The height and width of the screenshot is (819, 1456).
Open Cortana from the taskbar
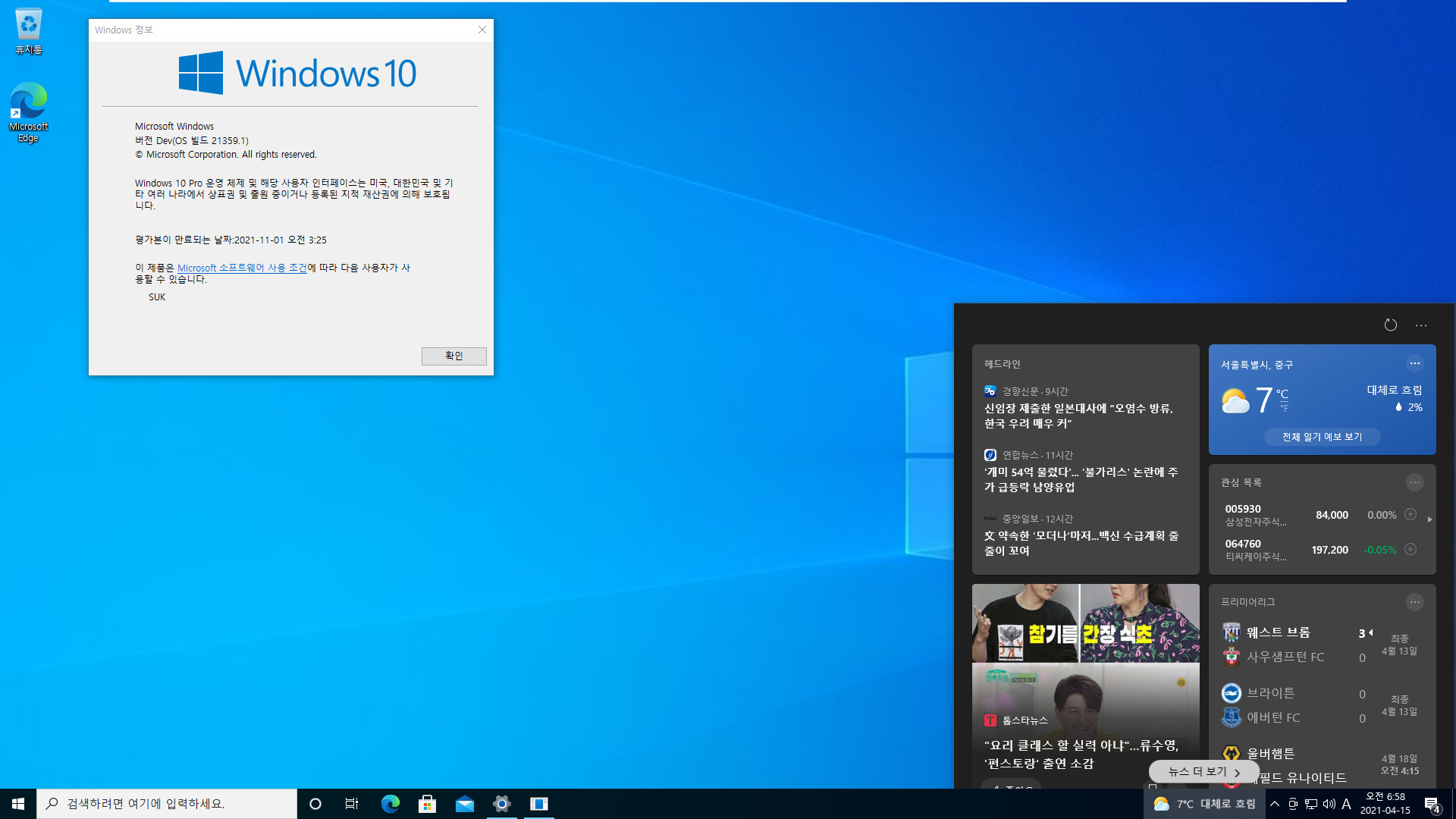tap(315, 804)
